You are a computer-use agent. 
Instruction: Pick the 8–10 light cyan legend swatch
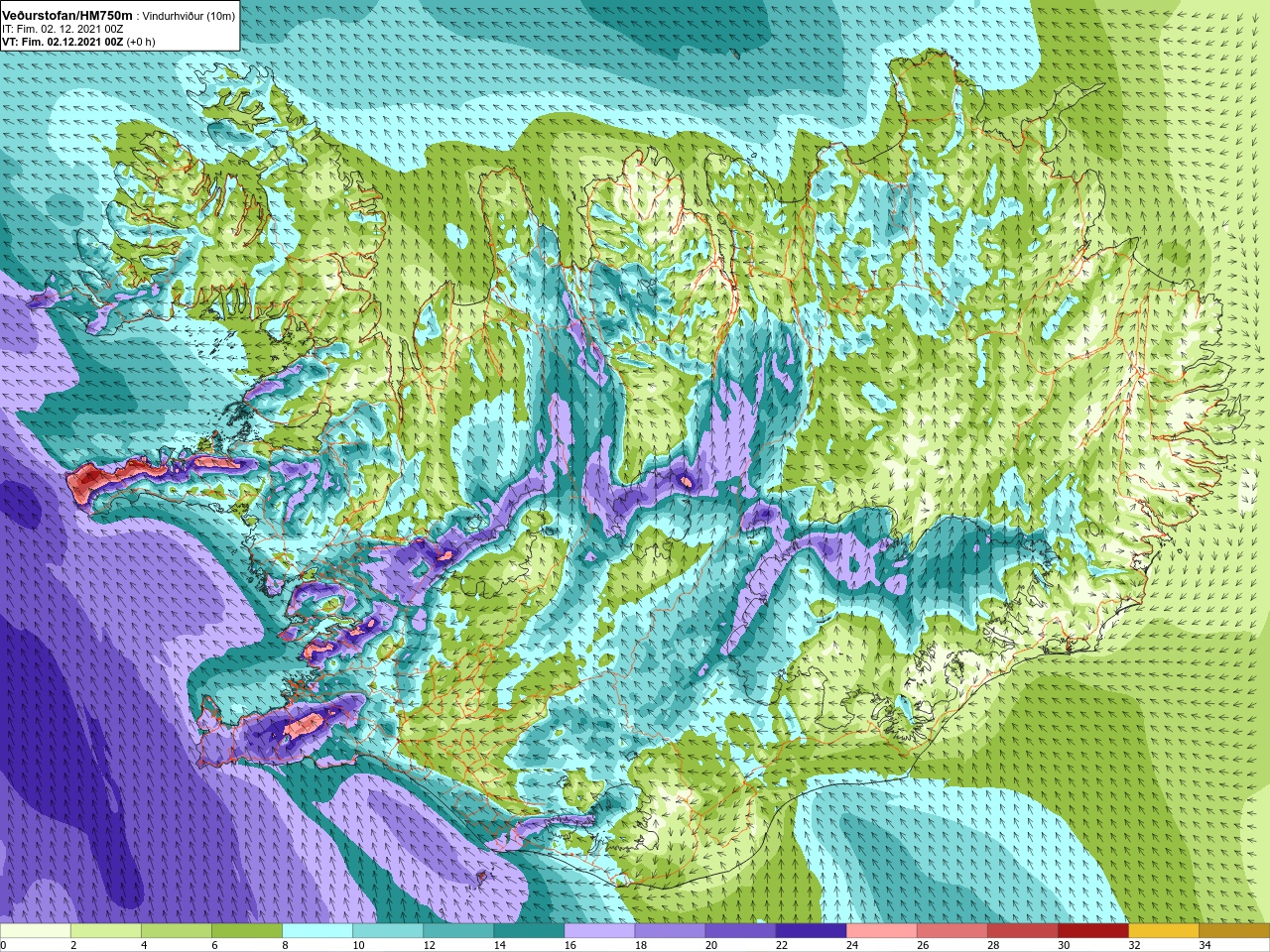(317, 931)
